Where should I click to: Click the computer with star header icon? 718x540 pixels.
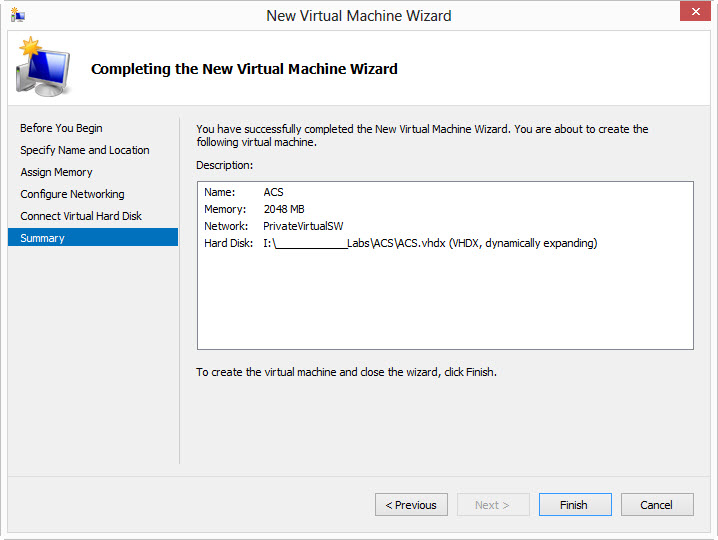(x=41, y=68)
